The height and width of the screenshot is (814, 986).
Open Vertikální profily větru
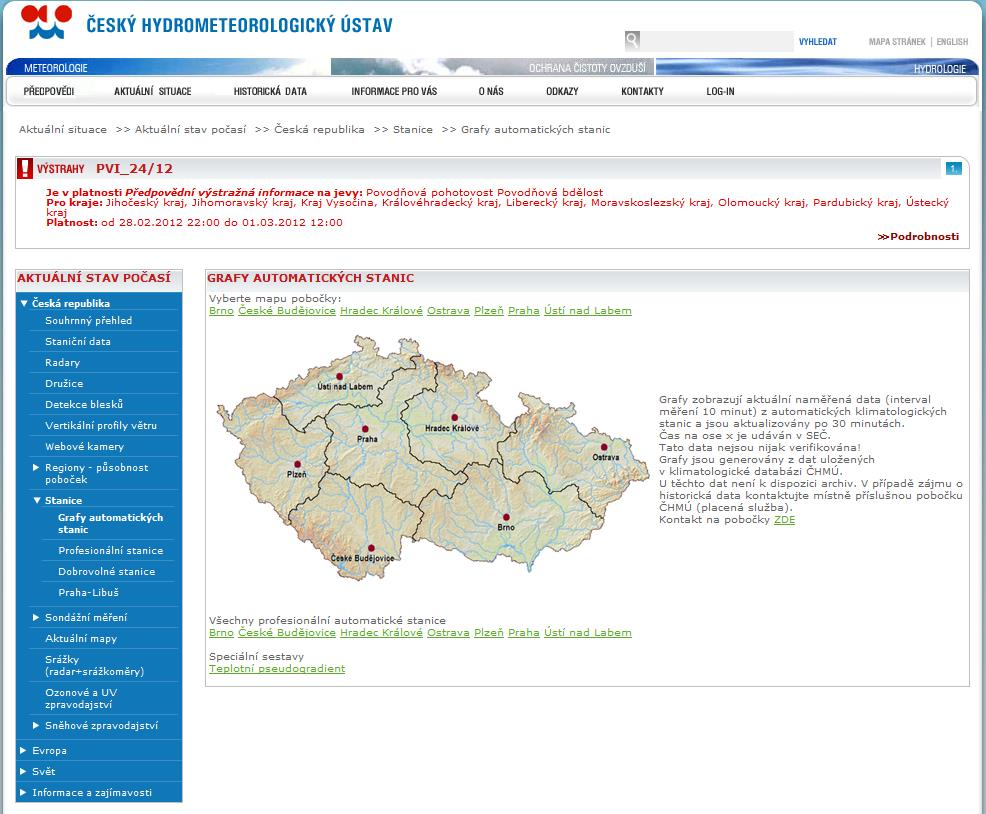pyautogui.click(x=101, y=426)
